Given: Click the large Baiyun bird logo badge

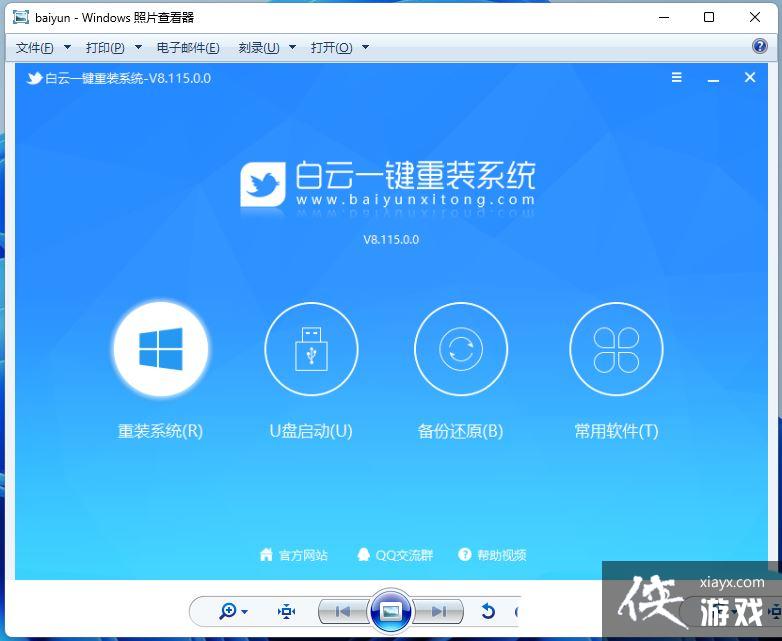Looking at the screenshot, I should coord(263,184).
